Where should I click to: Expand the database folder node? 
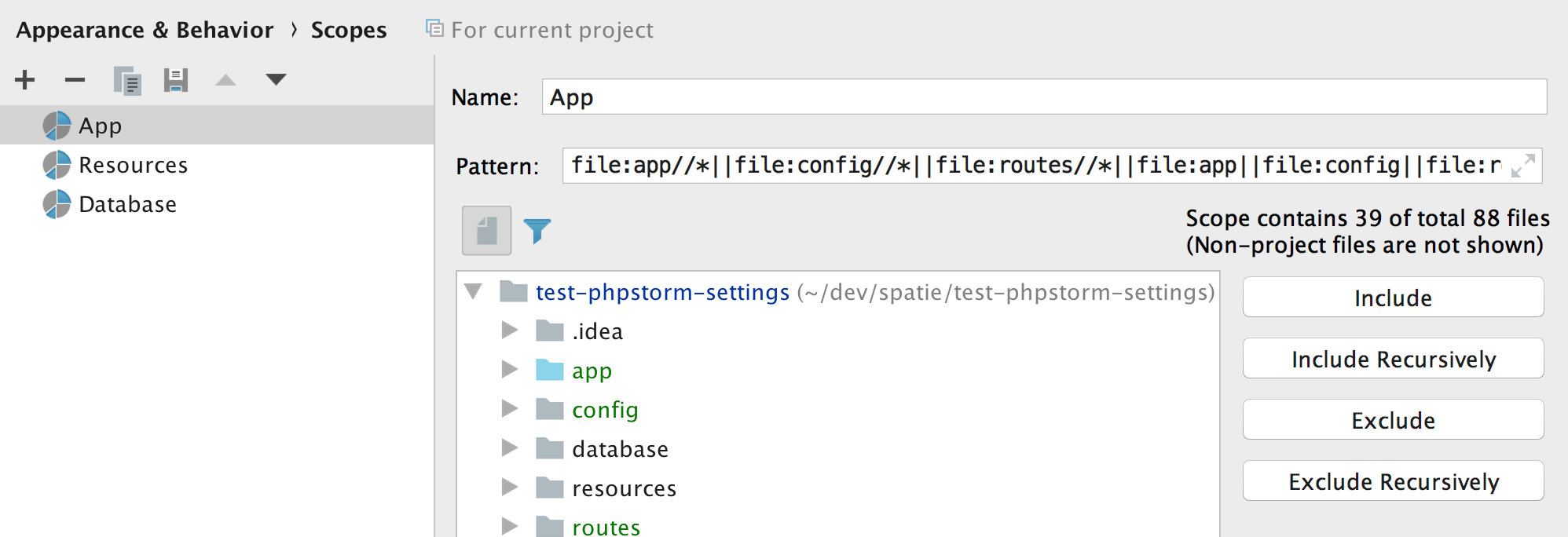(510, 448)
